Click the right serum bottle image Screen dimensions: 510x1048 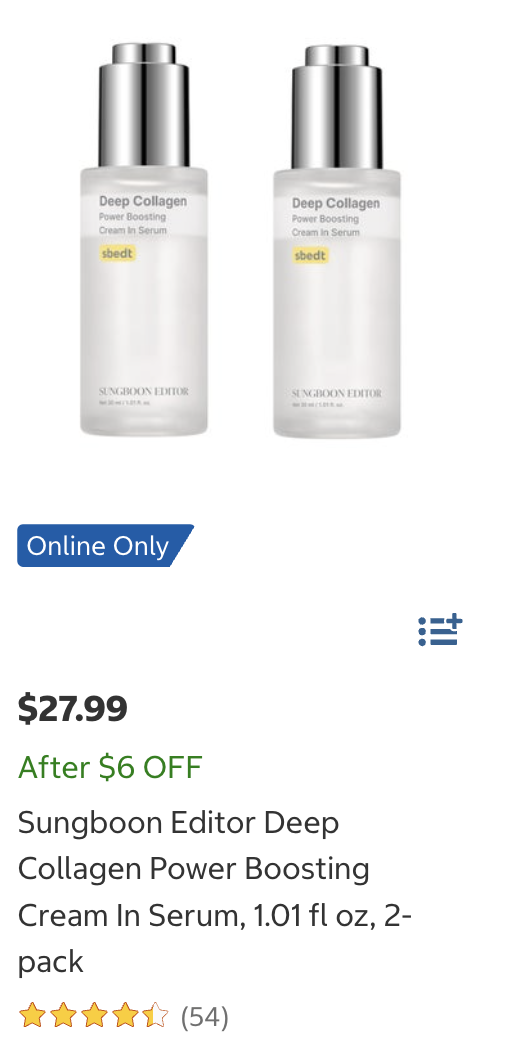click(x=337, y=241)
